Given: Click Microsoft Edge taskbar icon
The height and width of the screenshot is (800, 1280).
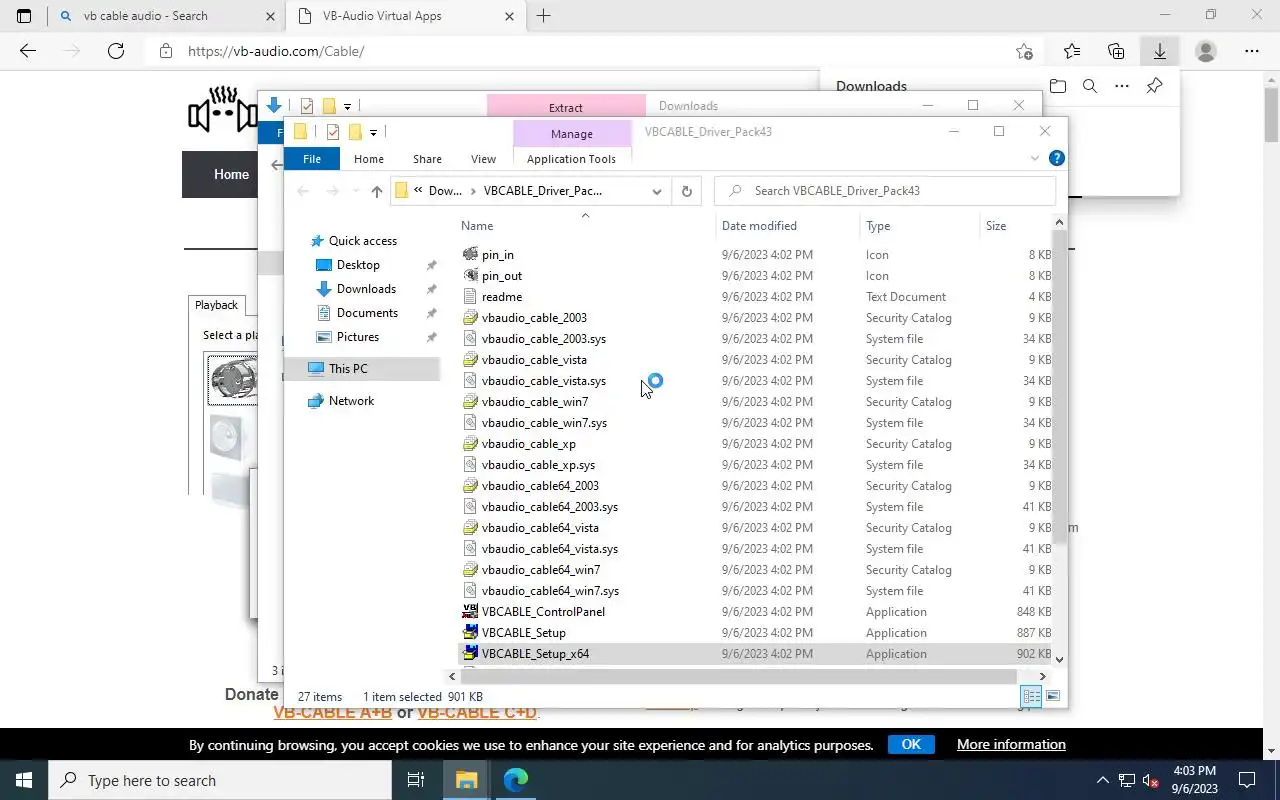Looking at the screenshot, I should [515, 780].
